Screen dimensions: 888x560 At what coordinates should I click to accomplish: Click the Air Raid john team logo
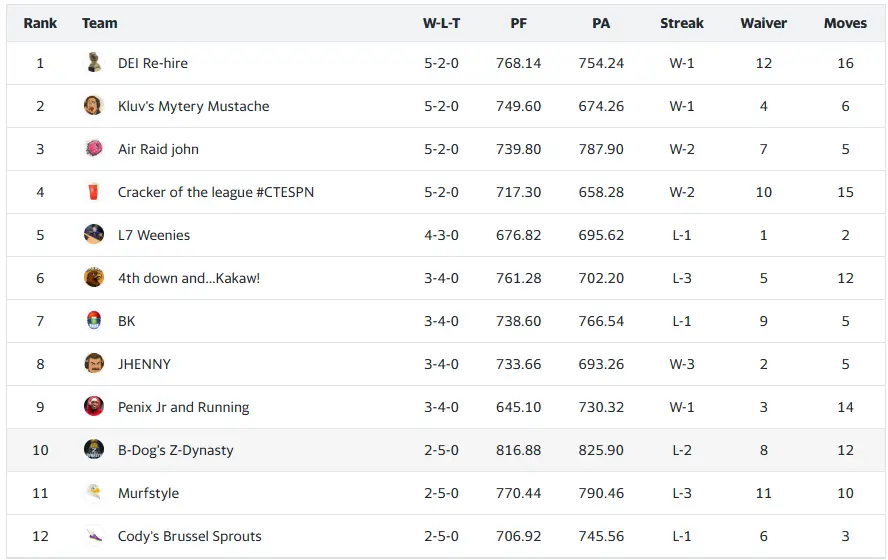94,149
